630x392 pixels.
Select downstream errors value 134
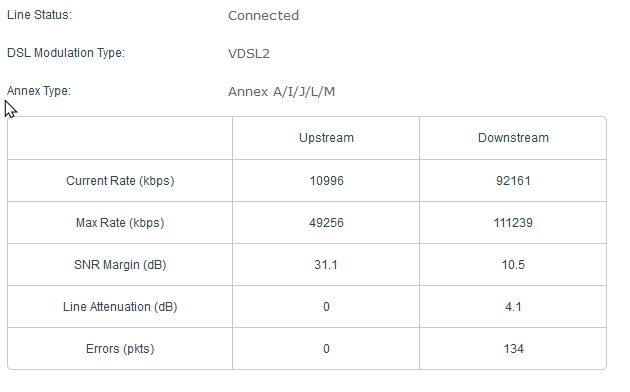513,349
